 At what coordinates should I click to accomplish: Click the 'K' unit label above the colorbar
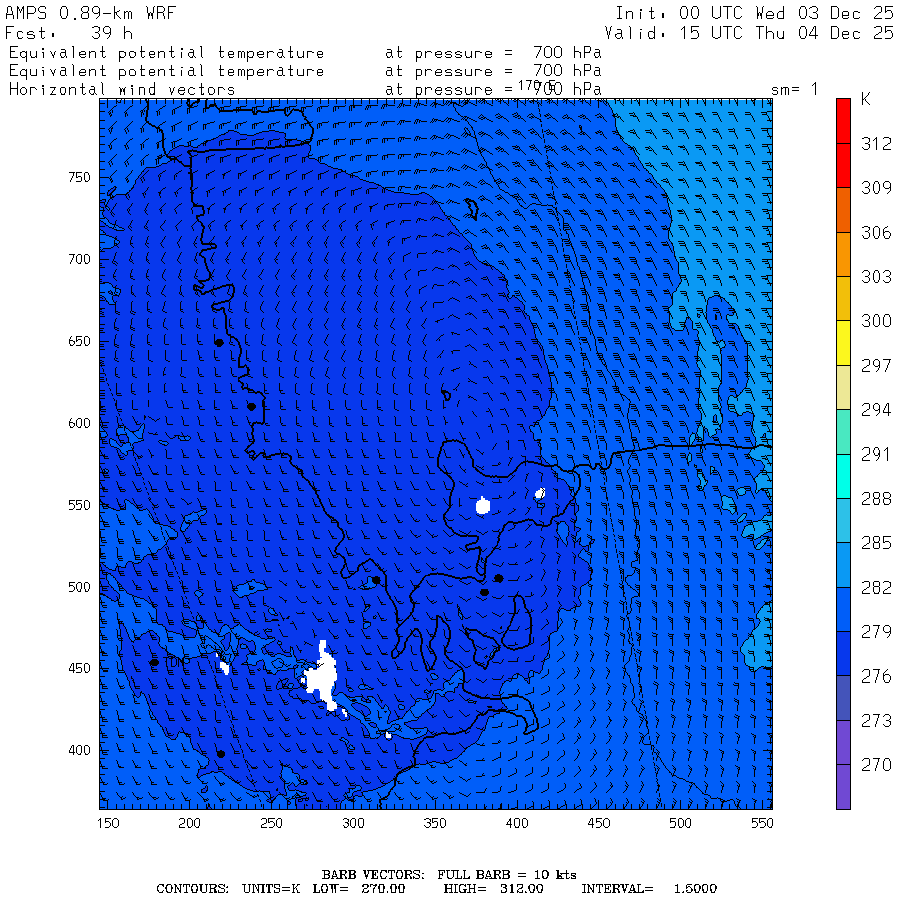point(866,99)
